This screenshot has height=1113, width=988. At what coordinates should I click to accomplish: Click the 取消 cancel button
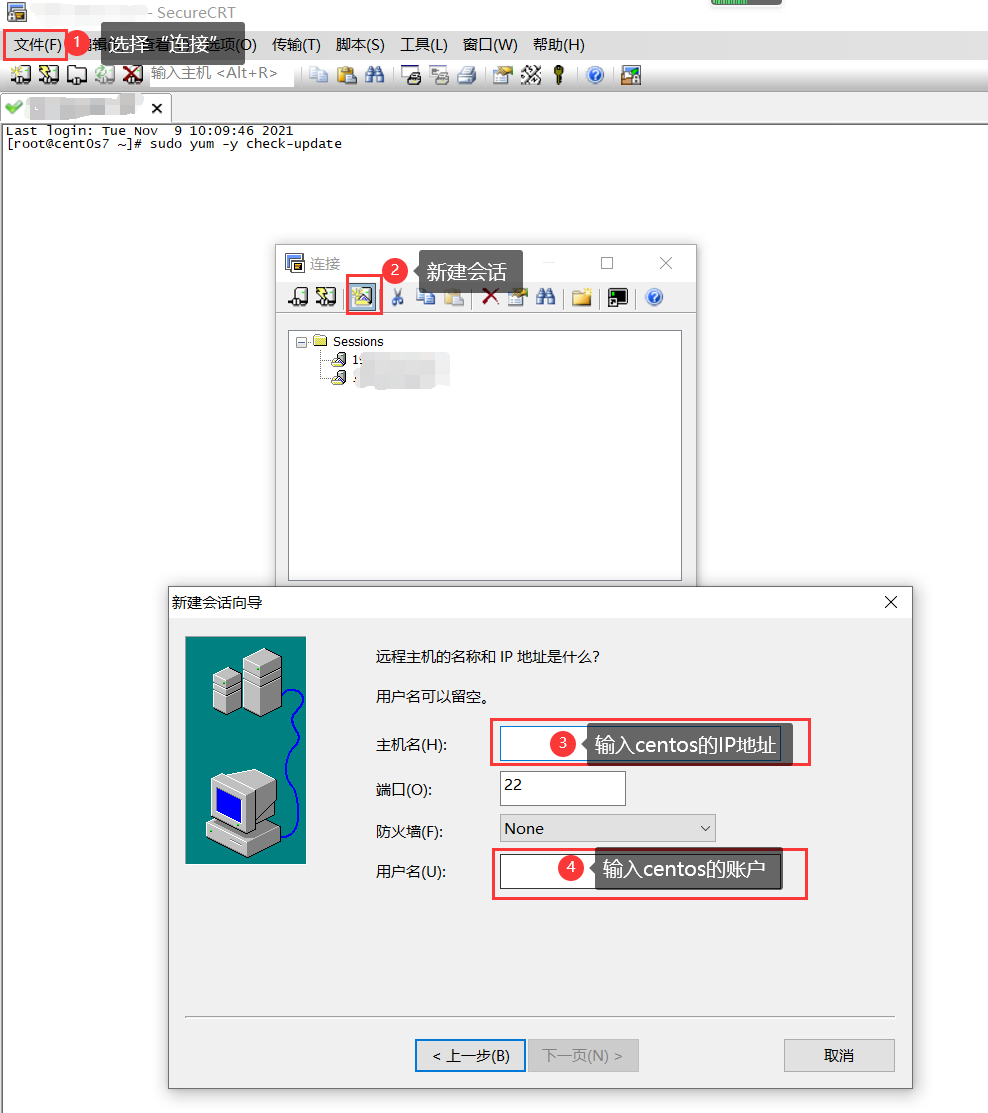(839, 1056)
